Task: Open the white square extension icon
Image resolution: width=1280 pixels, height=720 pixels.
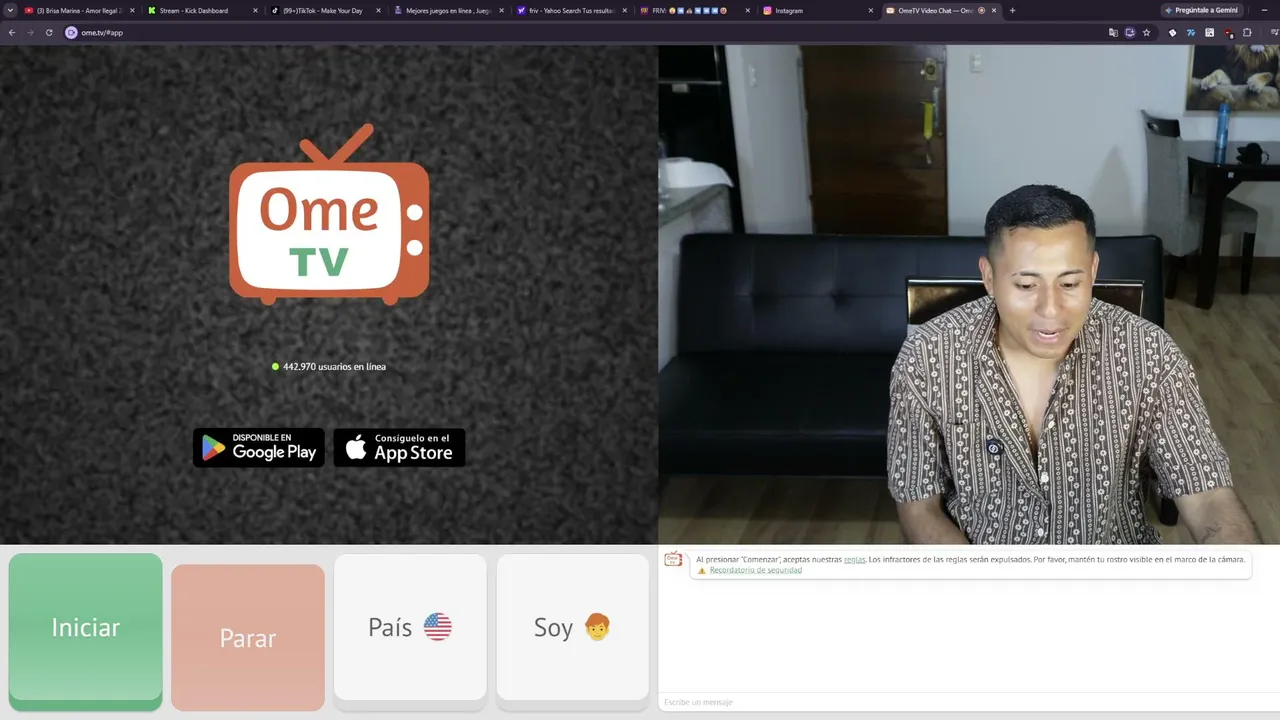Action: tap(1210, 32)
